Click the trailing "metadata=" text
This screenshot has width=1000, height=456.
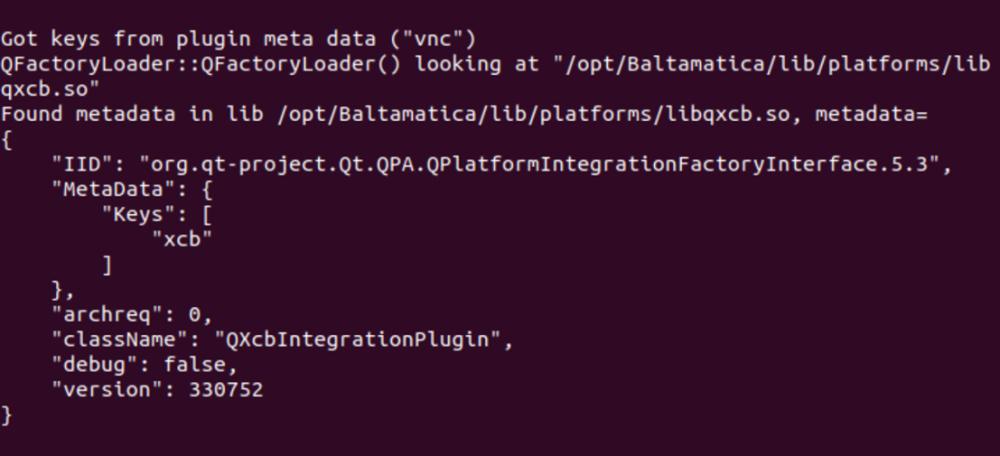pyautogui.click(x=872, y=114)
